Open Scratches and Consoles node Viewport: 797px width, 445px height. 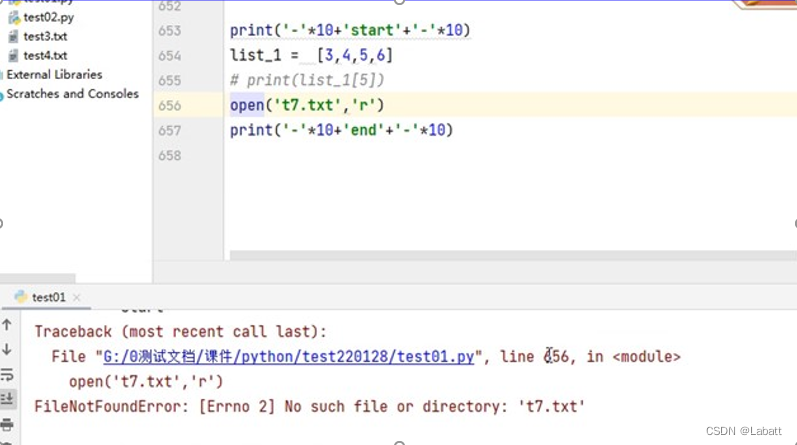click(x=72, y=94)
